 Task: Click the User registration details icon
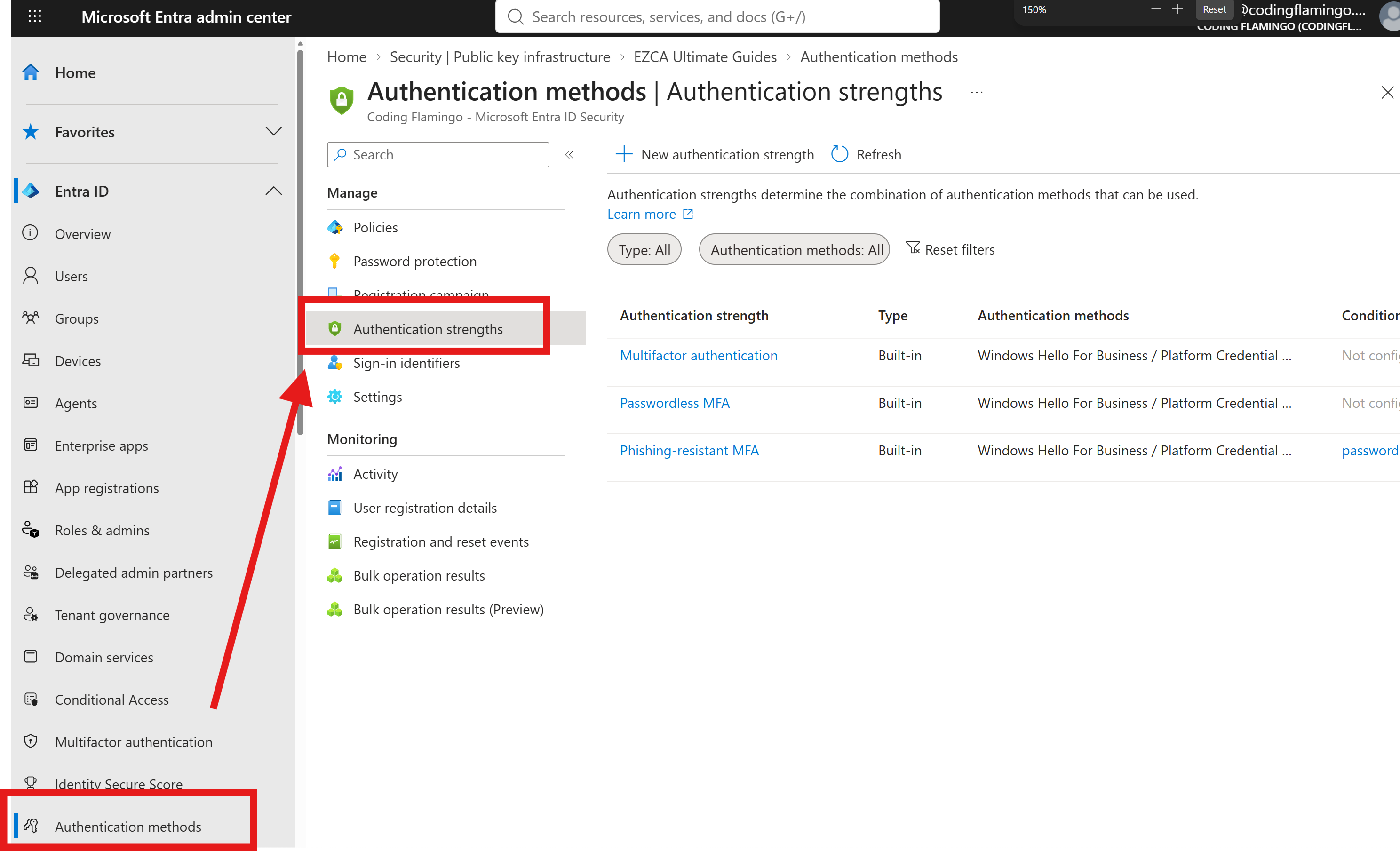pyautogui.click(x=334, y=508)
